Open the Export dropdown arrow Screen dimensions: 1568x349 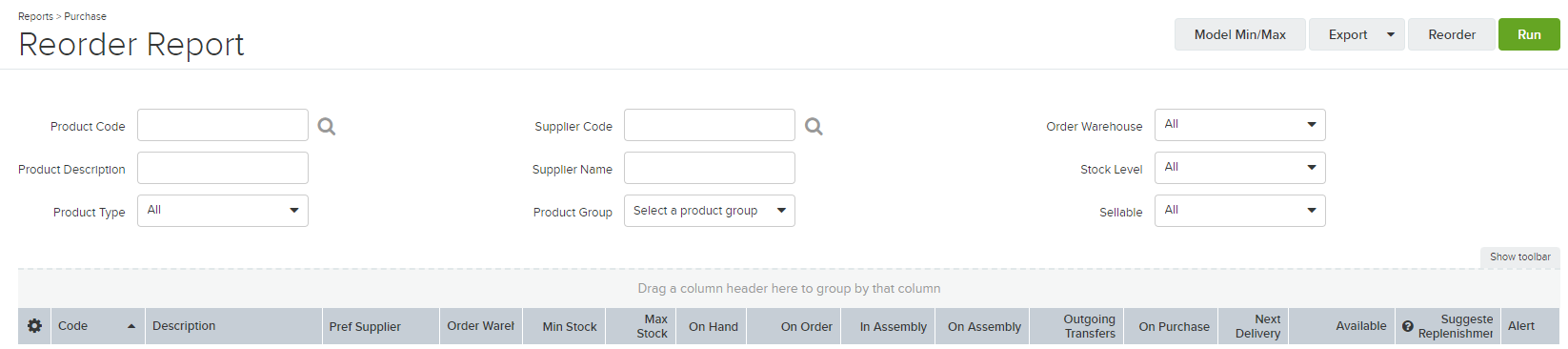pyautogui.click(x=1391, y=34)
